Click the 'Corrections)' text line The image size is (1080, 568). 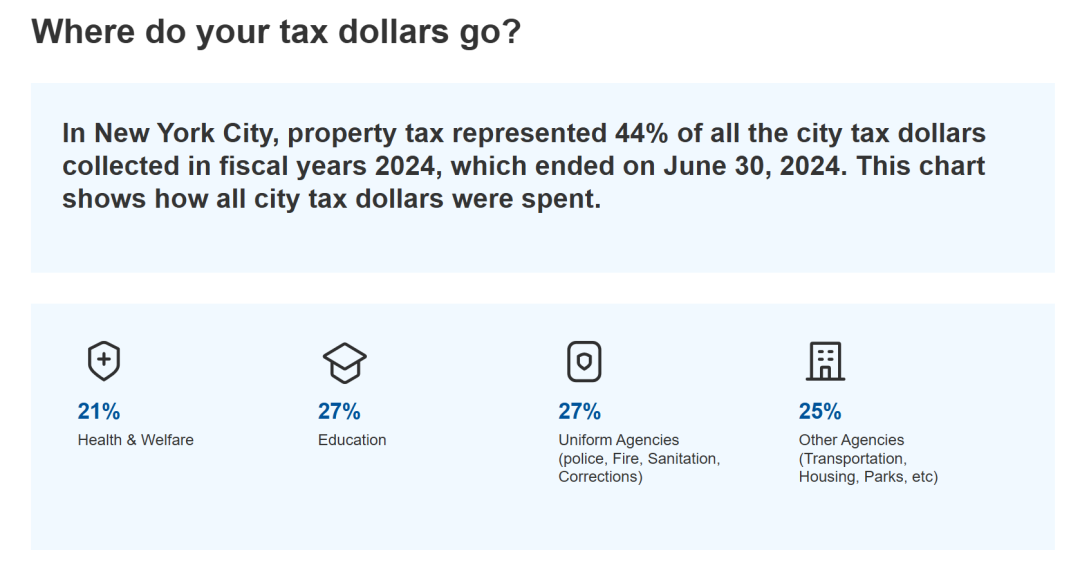pos(601,477)
